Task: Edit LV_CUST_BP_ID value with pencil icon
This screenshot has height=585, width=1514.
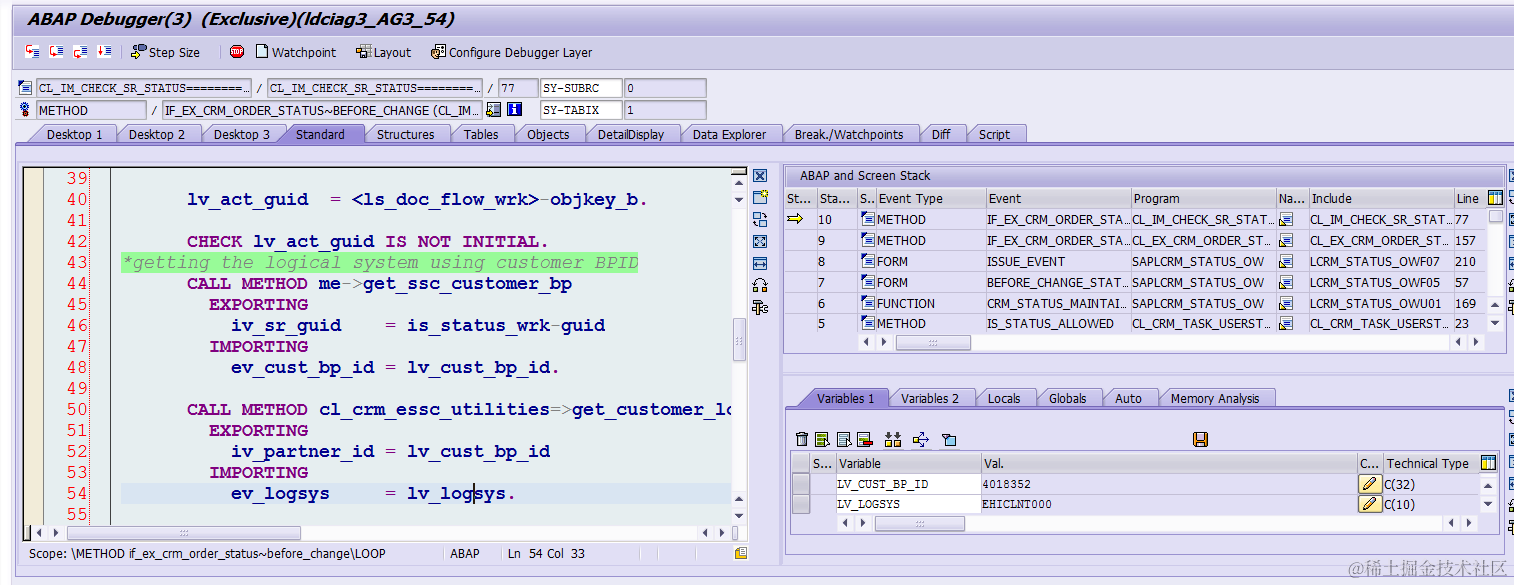Action: [x=1370, y=484]
